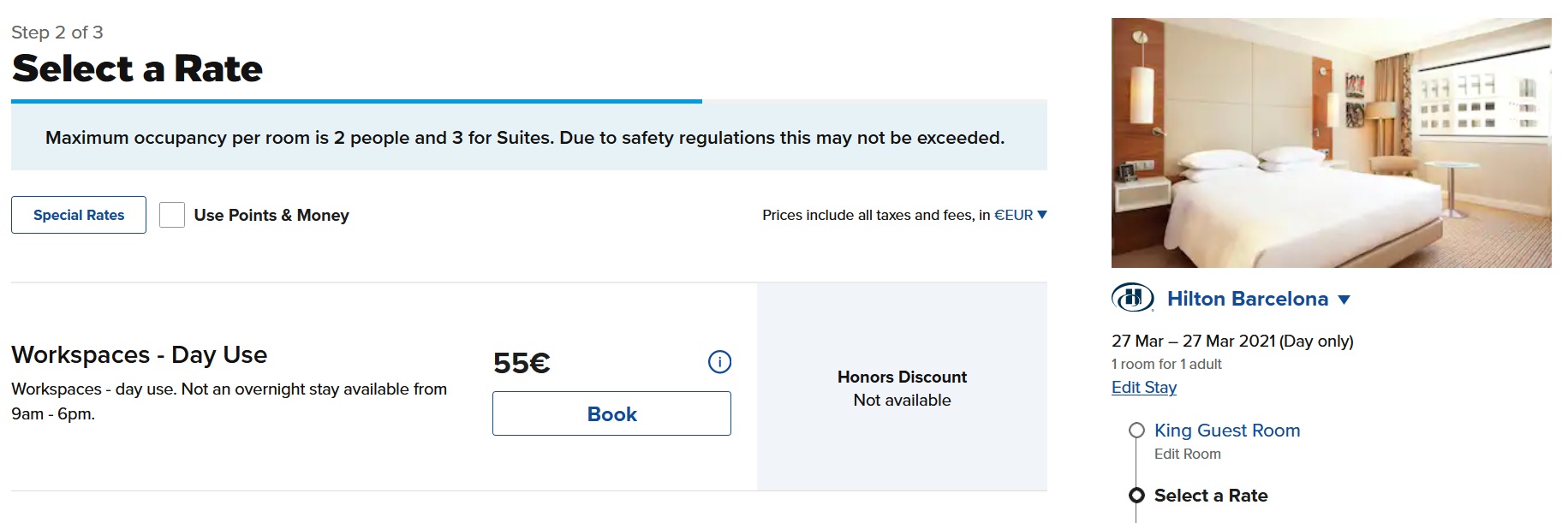Click the Workspaces - Day Use rate title
Image resolution: width=1568 pixels, height=523 pixels.
pos(139,354)
